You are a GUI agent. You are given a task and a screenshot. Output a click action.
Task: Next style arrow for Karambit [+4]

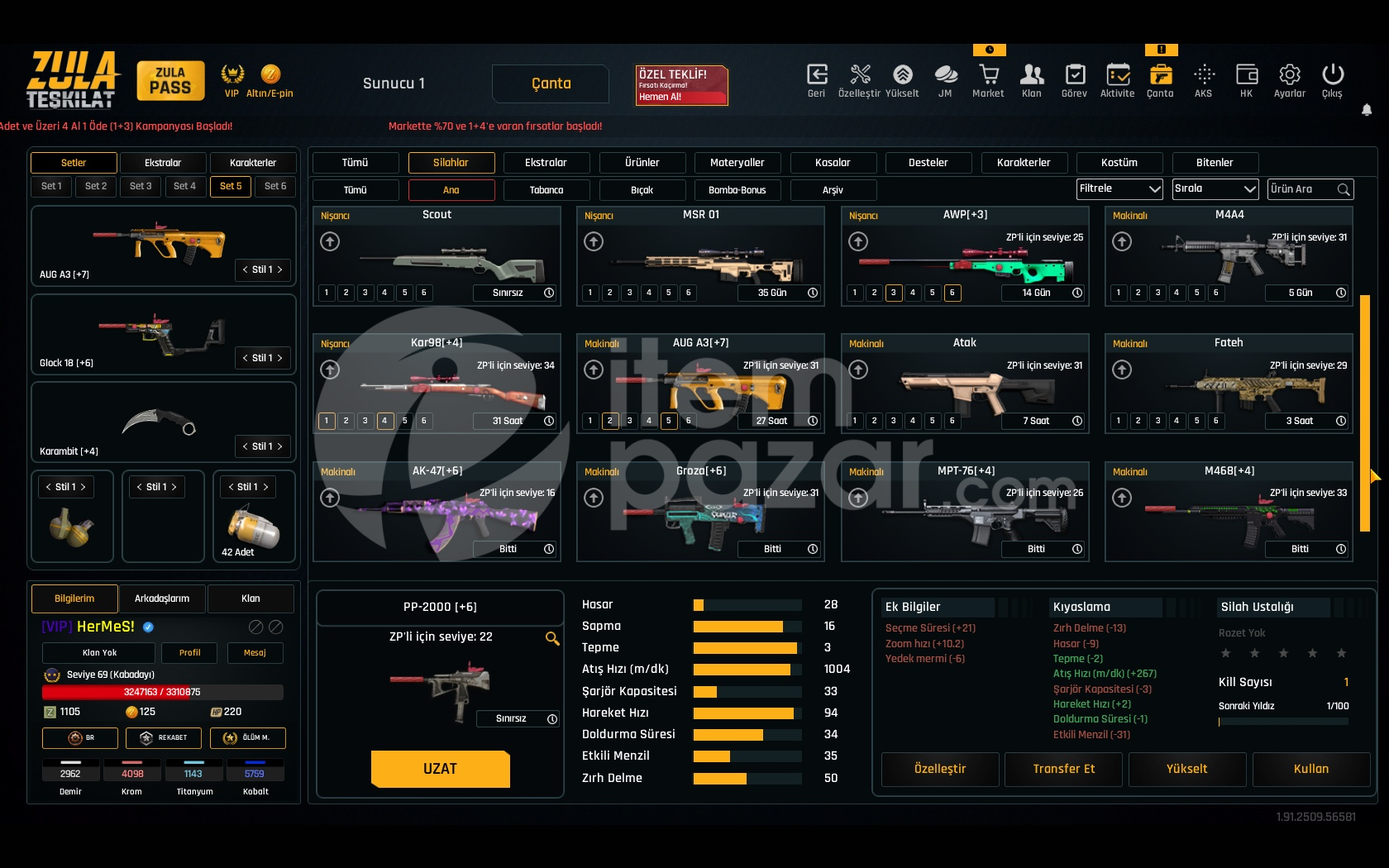click(280, 446)
